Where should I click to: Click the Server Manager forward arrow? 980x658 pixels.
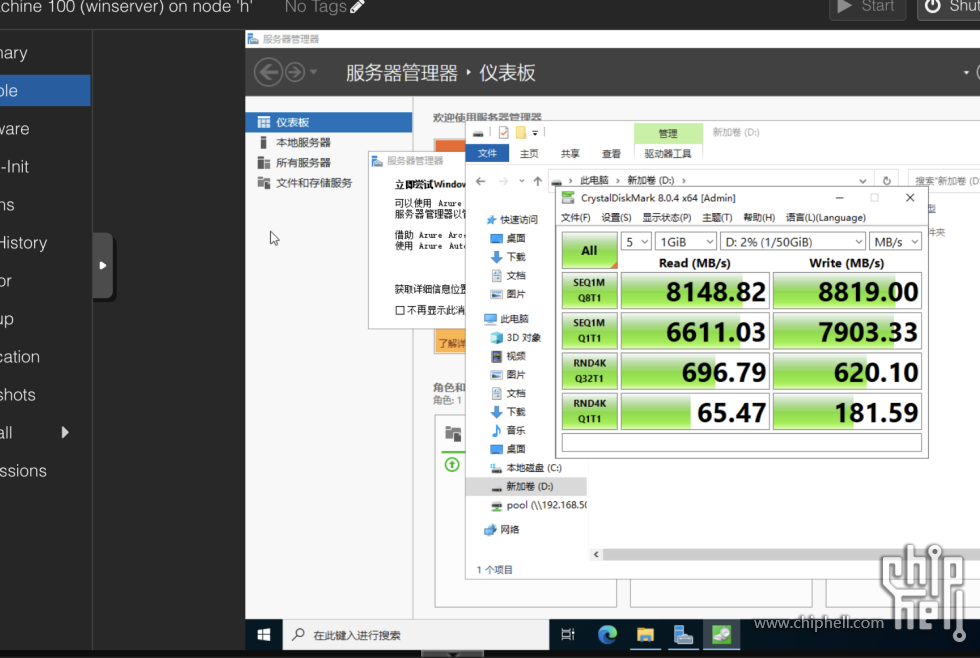[x=295, y=72]
